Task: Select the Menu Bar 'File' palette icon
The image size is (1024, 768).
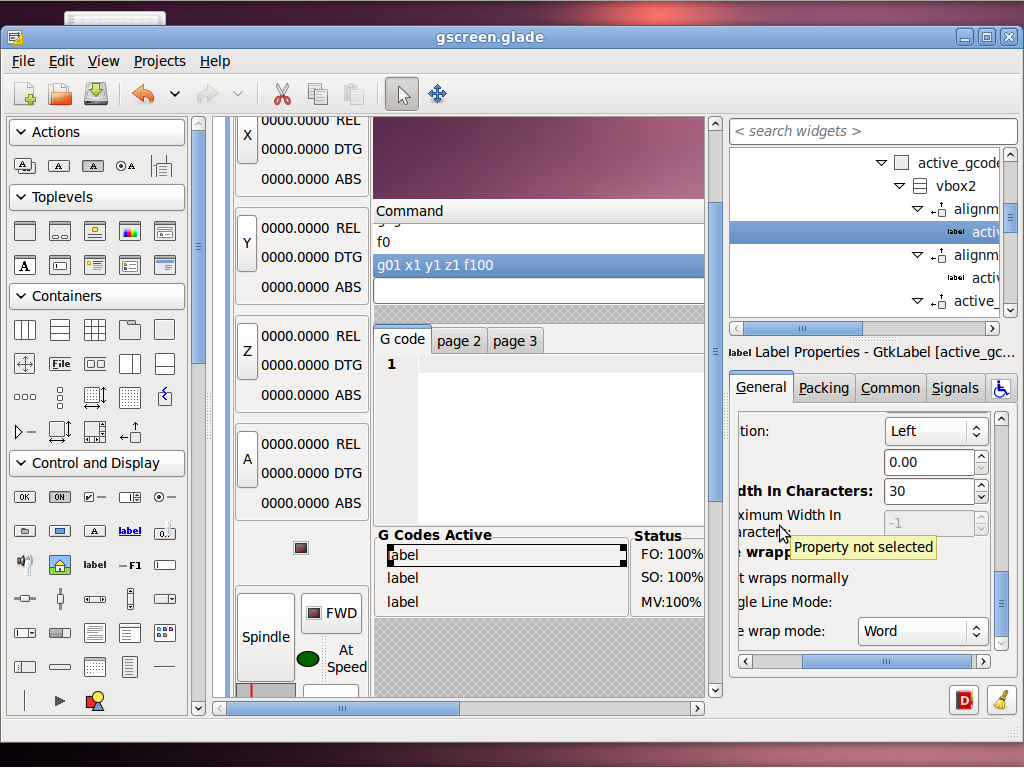Action: click(x=60, y=364)
